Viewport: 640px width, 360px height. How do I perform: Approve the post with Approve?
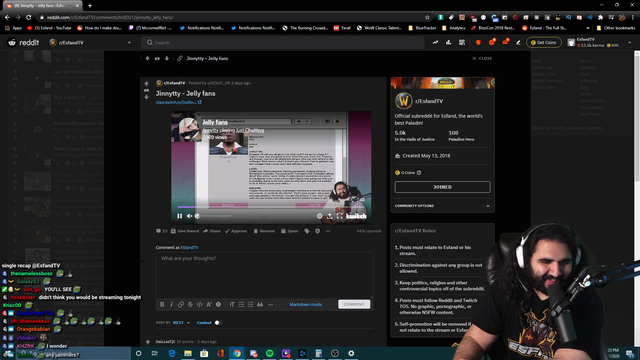click(x=236, y=231)
